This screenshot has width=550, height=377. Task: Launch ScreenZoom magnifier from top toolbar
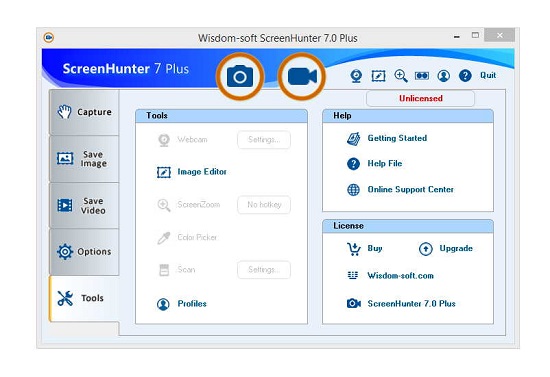pos(401,76)
